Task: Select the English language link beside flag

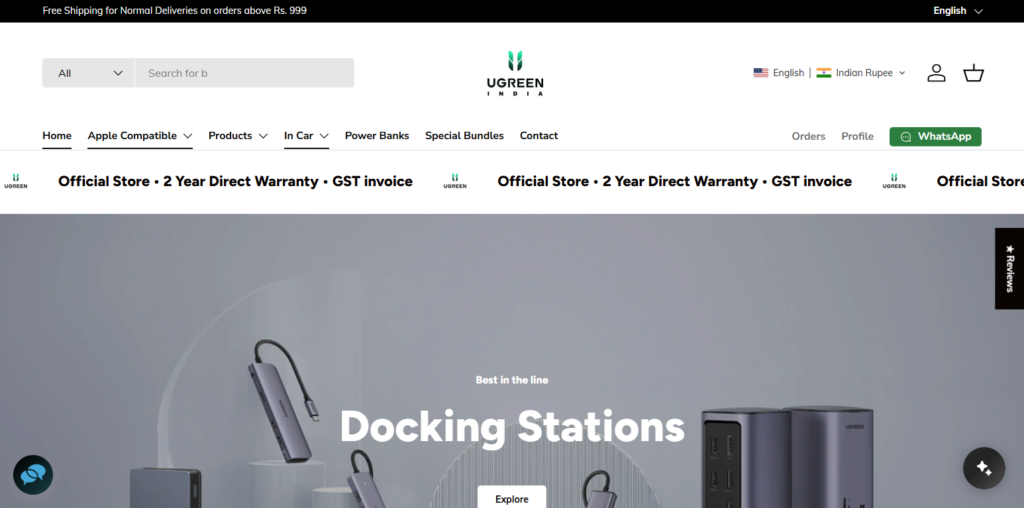Action: (788, 72)
